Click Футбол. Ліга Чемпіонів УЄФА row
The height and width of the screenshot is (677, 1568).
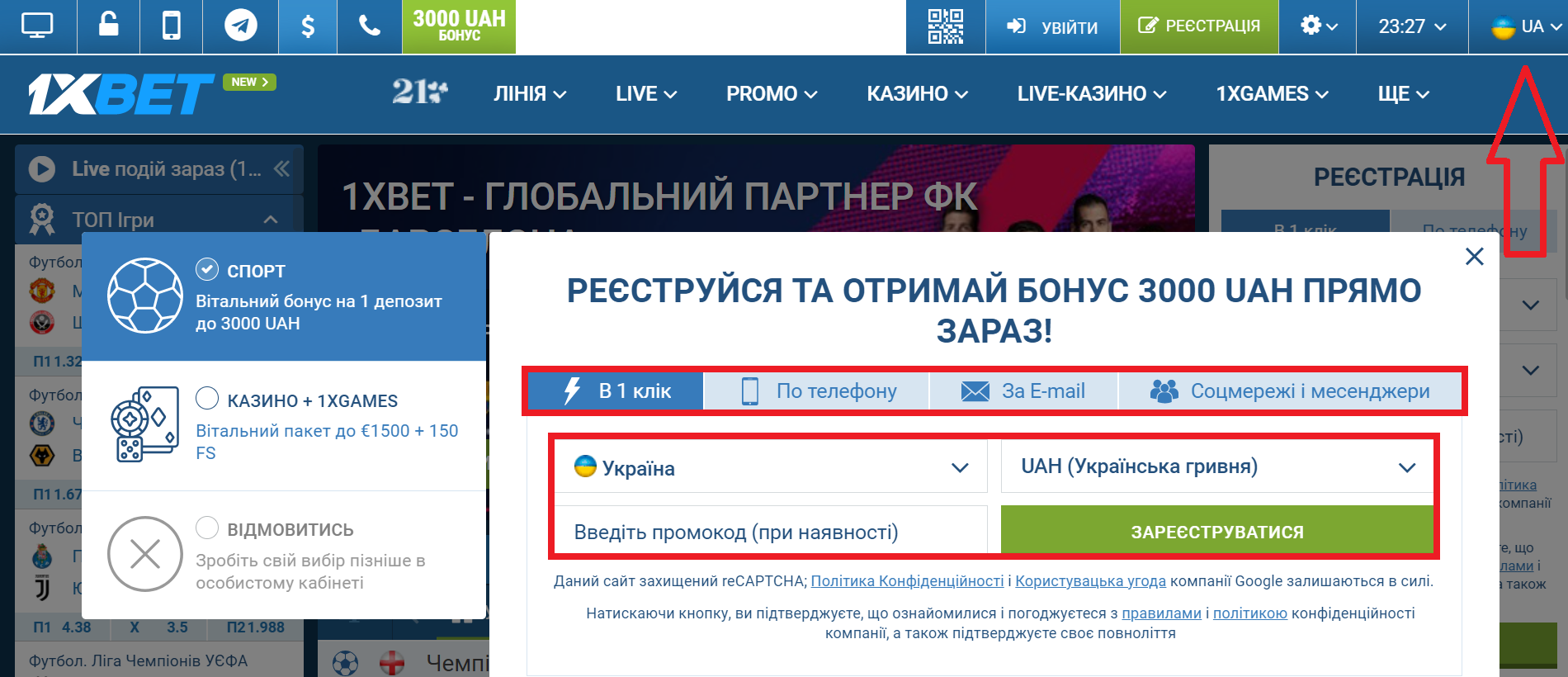(x=138, y=660)
